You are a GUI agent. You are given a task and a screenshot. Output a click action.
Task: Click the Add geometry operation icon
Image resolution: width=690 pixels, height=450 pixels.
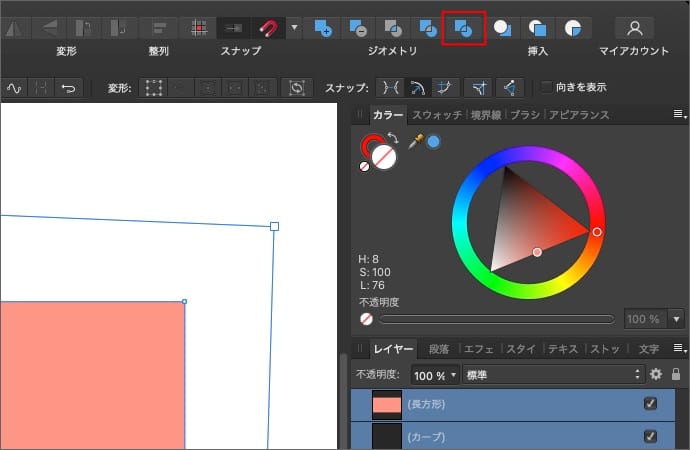click(323, 28)
